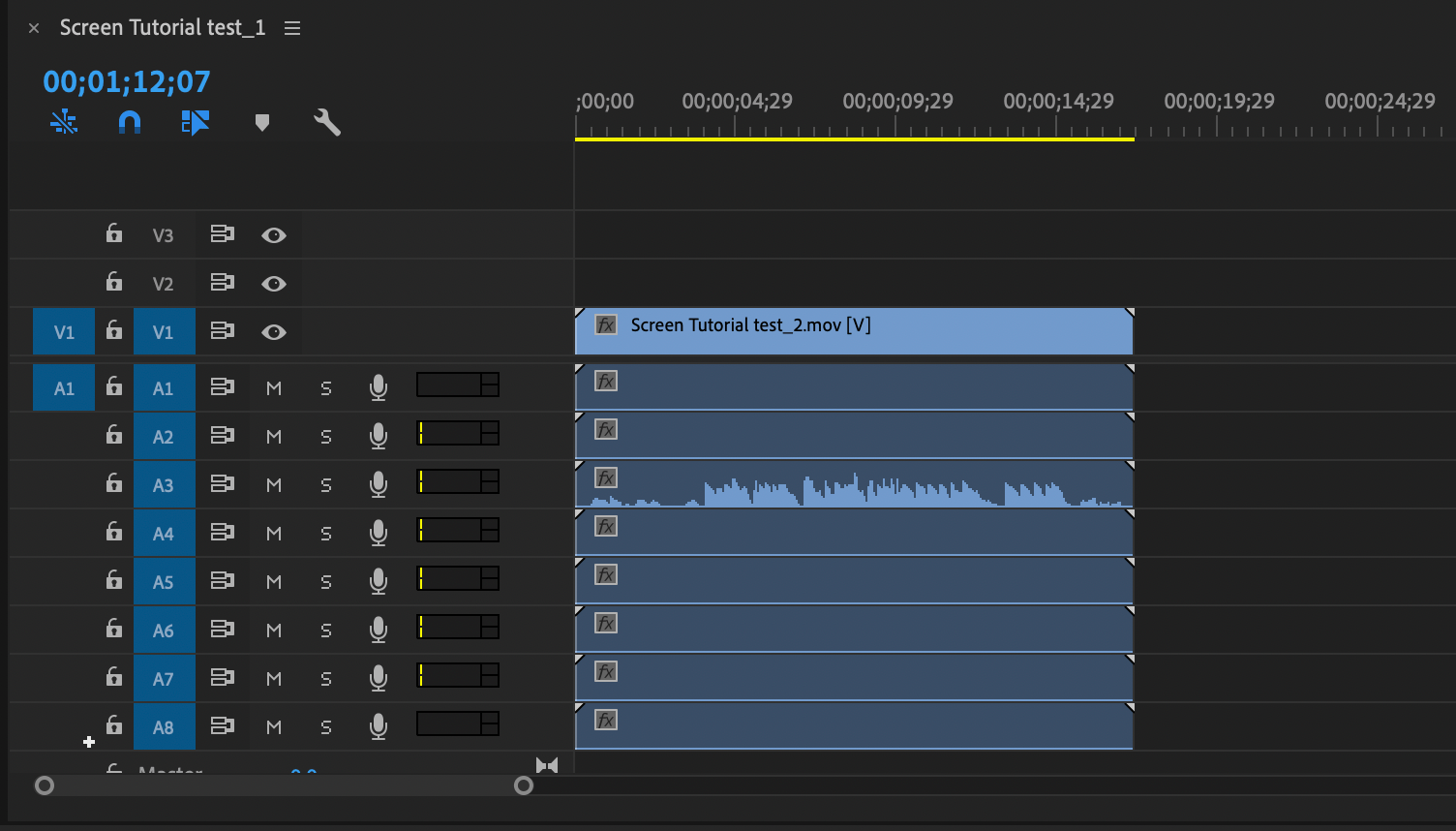Enable V1 track targeting in the track header

164,330
